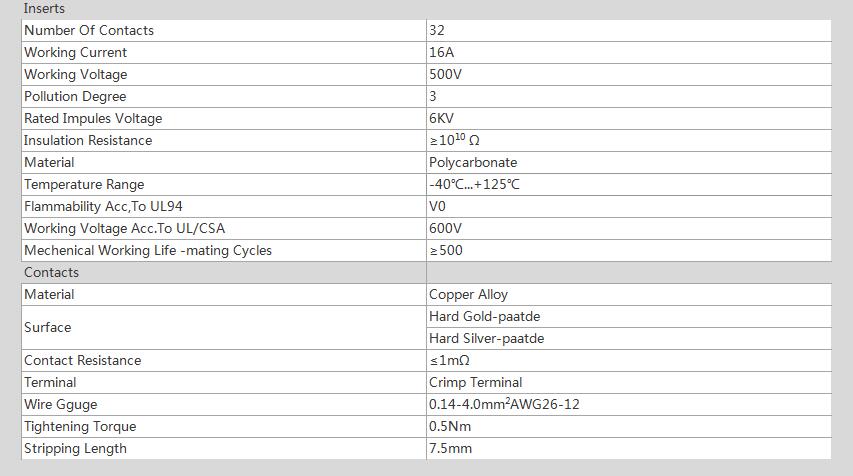Select the Mechenical Working Life row label
Image resolution: width=853 pixels, height=476 pixels.
pyautogui.click(x=148, y=250)
